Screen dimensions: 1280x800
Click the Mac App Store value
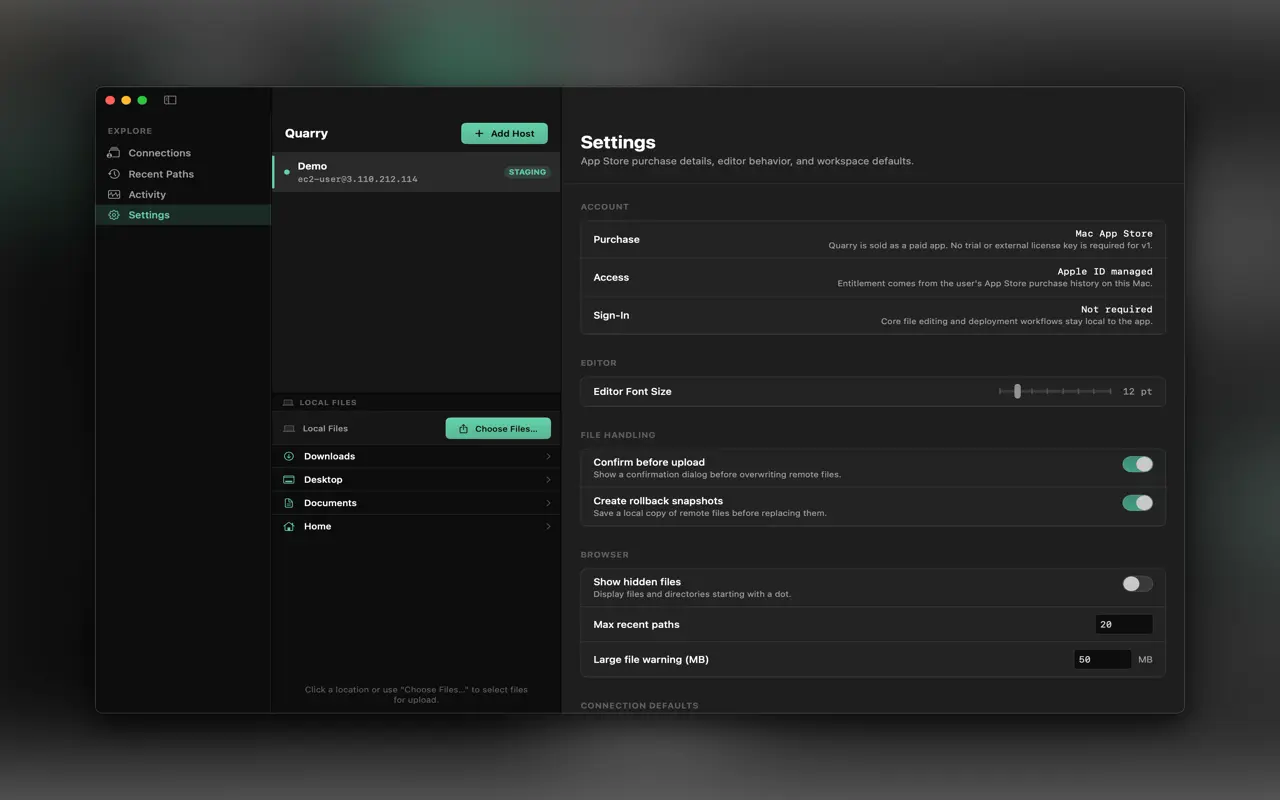[1114, 234]
